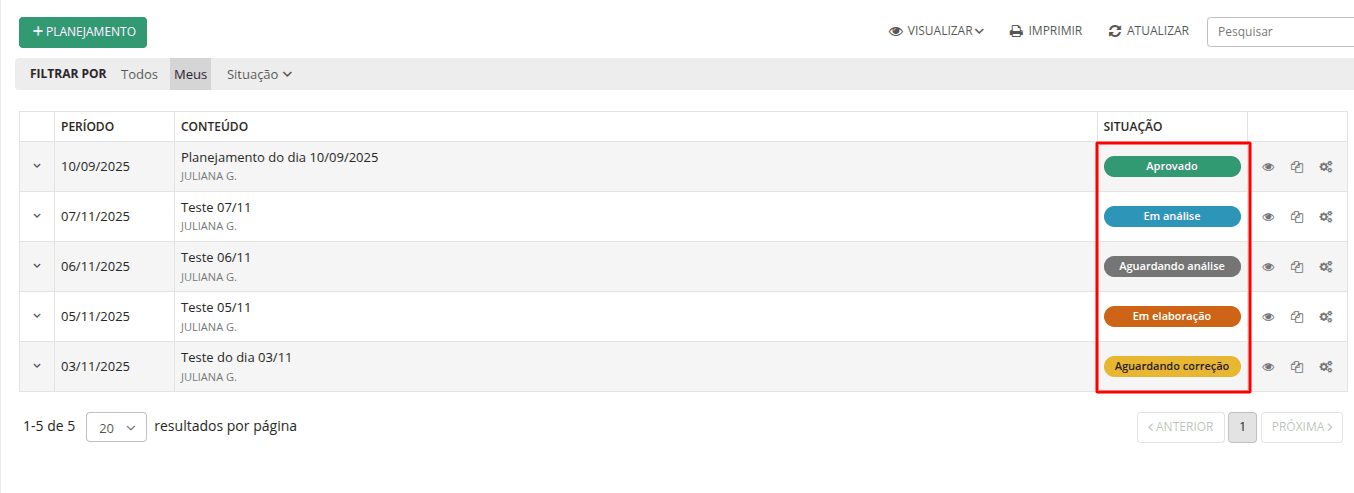The height and width of the screenshot is (493, 1354).
Task: Click the eye icon for the 10/09/2025 row
Action: click(1268, 167)
